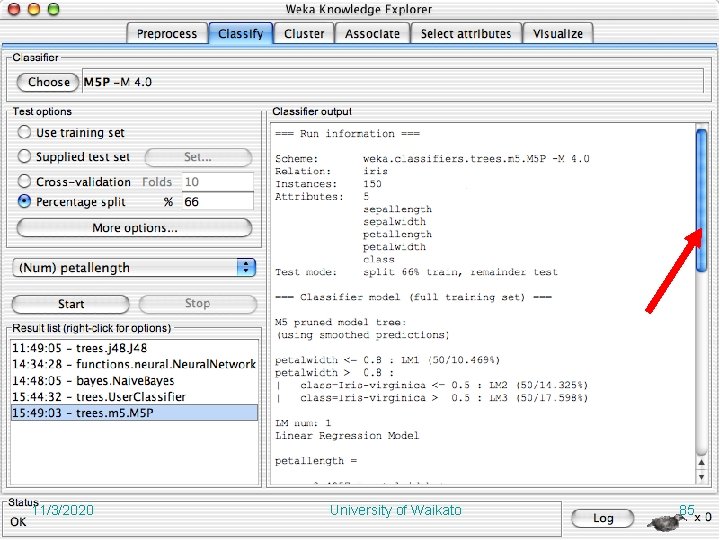Viewport: 720px width, 540px height.
Task: Click the Set... test set button
Action: coord(198,157)
